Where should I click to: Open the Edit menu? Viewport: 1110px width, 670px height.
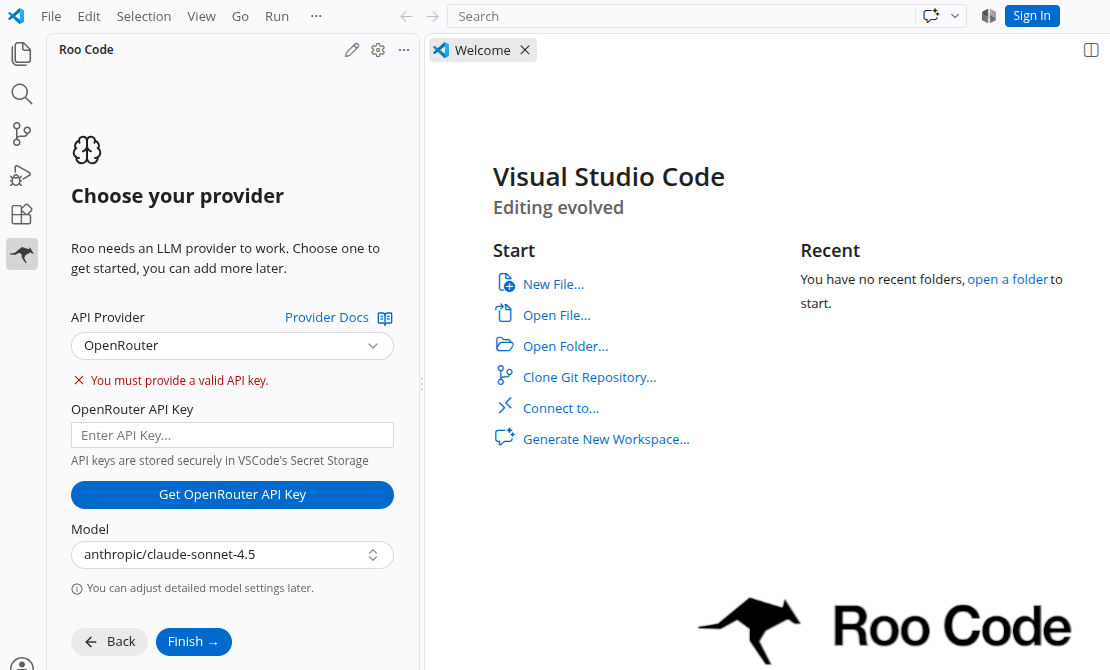89,16
